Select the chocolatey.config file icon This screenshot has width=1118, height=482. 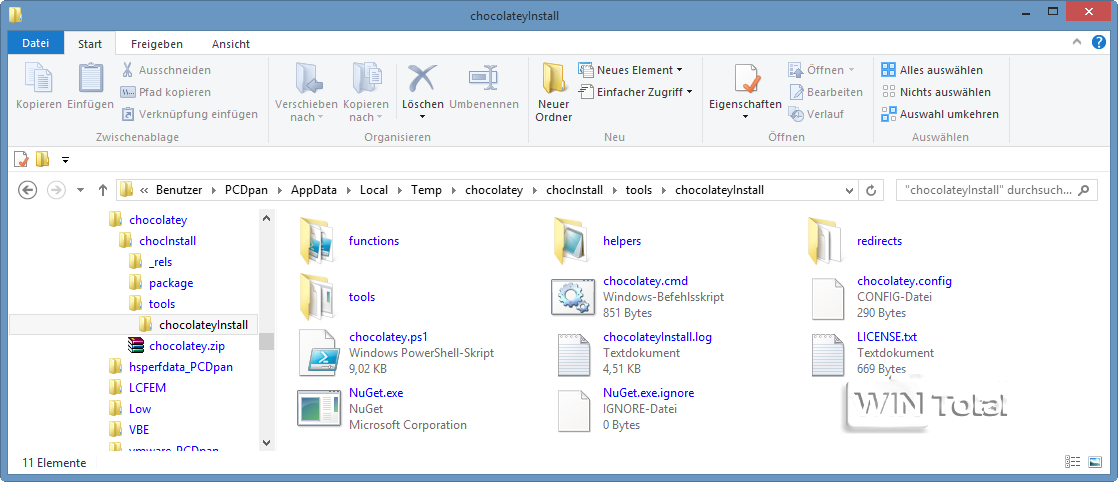[x=827, y=297]
